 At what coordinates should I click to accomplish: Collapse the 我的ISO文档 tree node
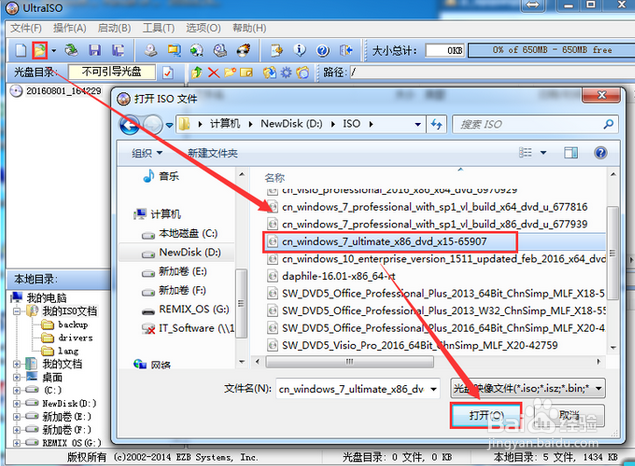[17, 311]
